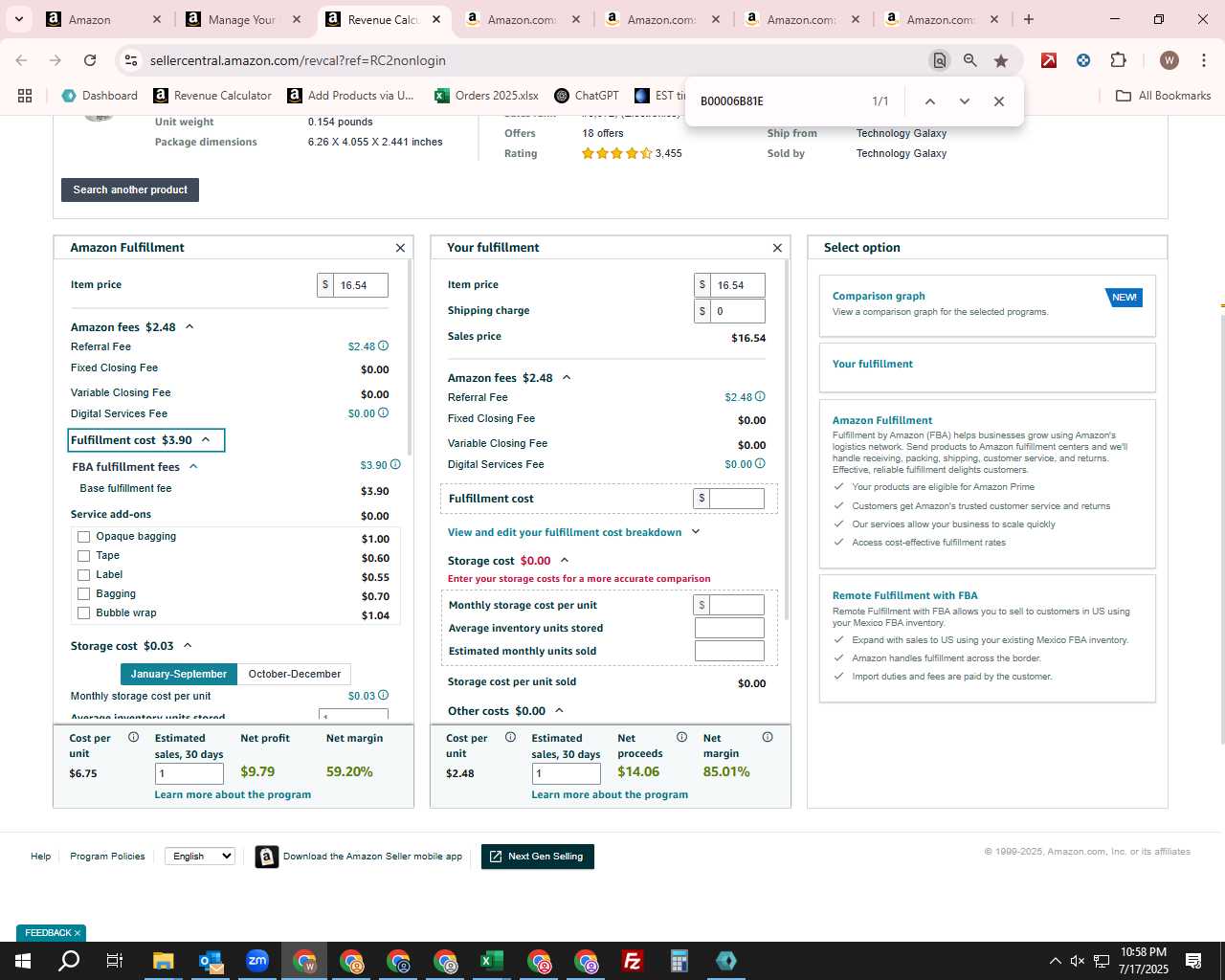Close the Amazon Fulfillment panel
Image resolution: width=1225 pixels, height=980 pixels.
[x=400, y=248]
